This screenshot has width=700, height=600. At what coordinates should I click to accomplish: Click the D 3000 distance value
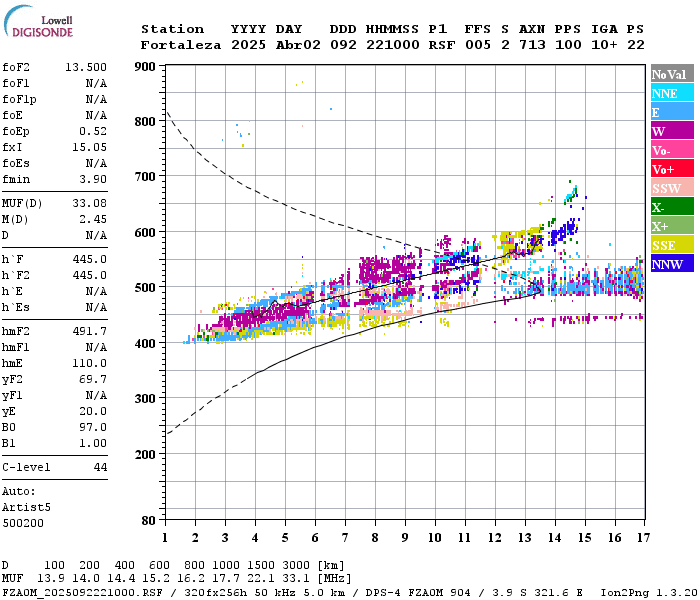pyautogui.click(x=296, y=566)
